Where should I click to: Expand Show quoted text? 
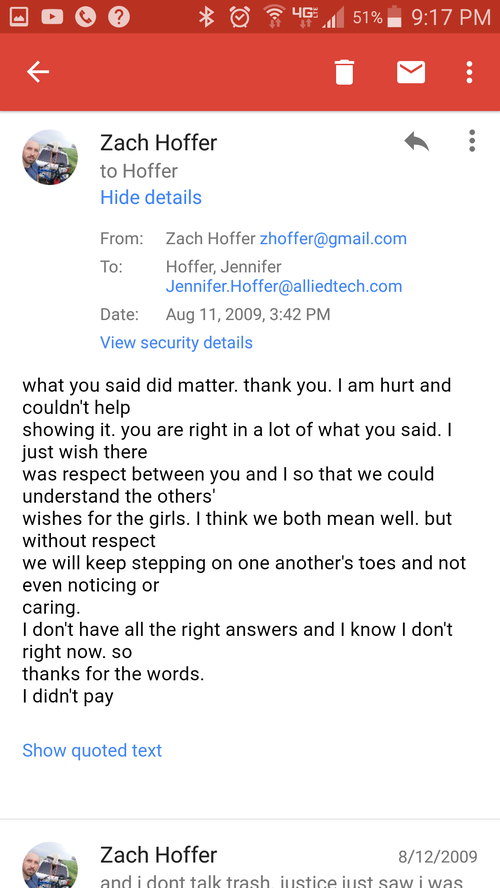click(92, 750)
